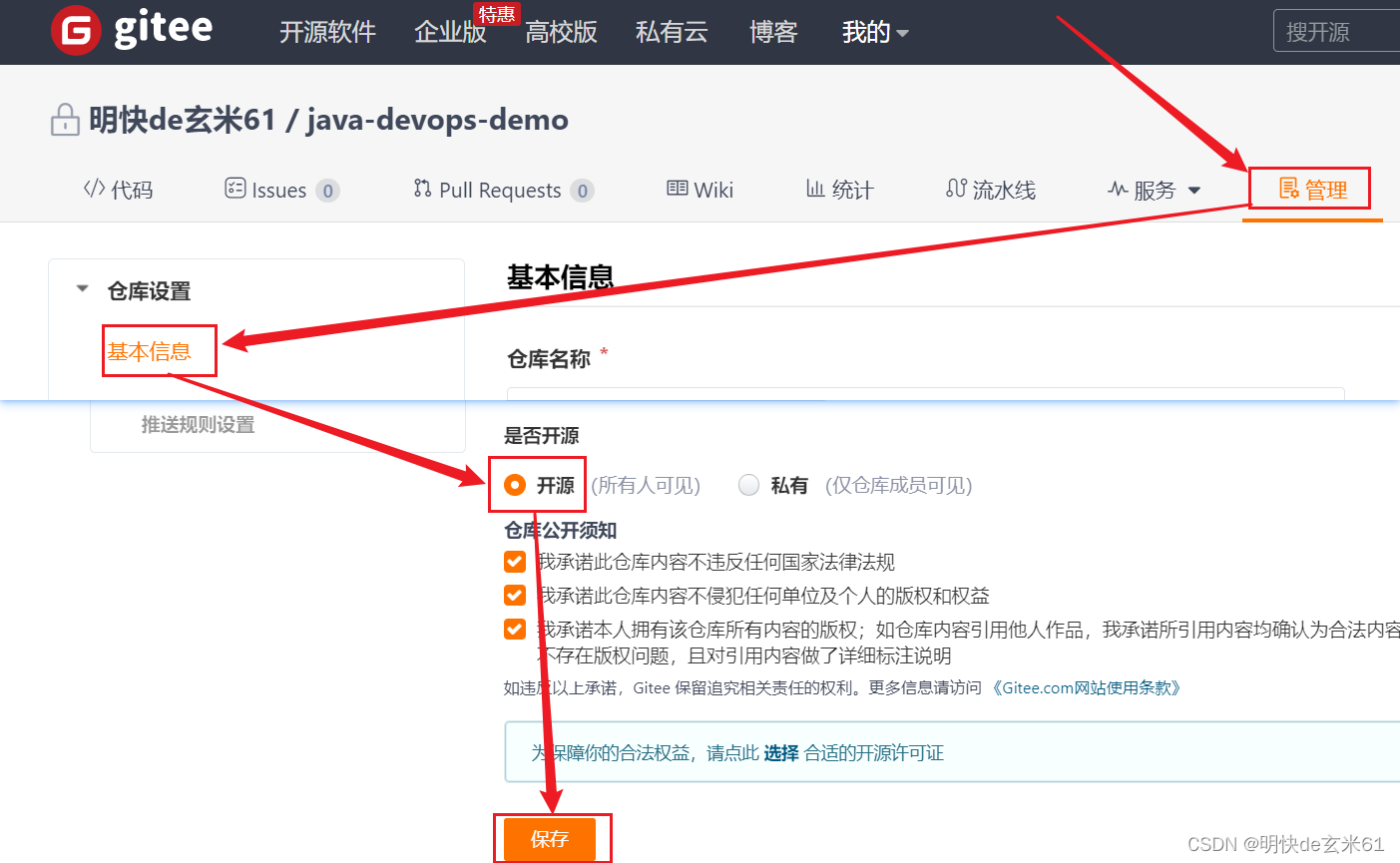Click 私有云 in the top navigation
This screenshot has width=1400, height=863.
(672, 32)
